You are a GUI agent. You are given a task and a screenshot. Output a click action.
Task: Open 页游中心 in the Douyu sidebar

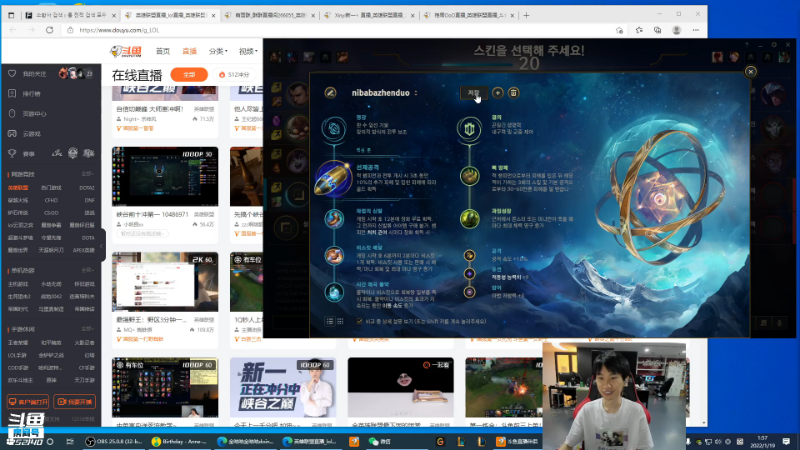[x=34, y=114]
